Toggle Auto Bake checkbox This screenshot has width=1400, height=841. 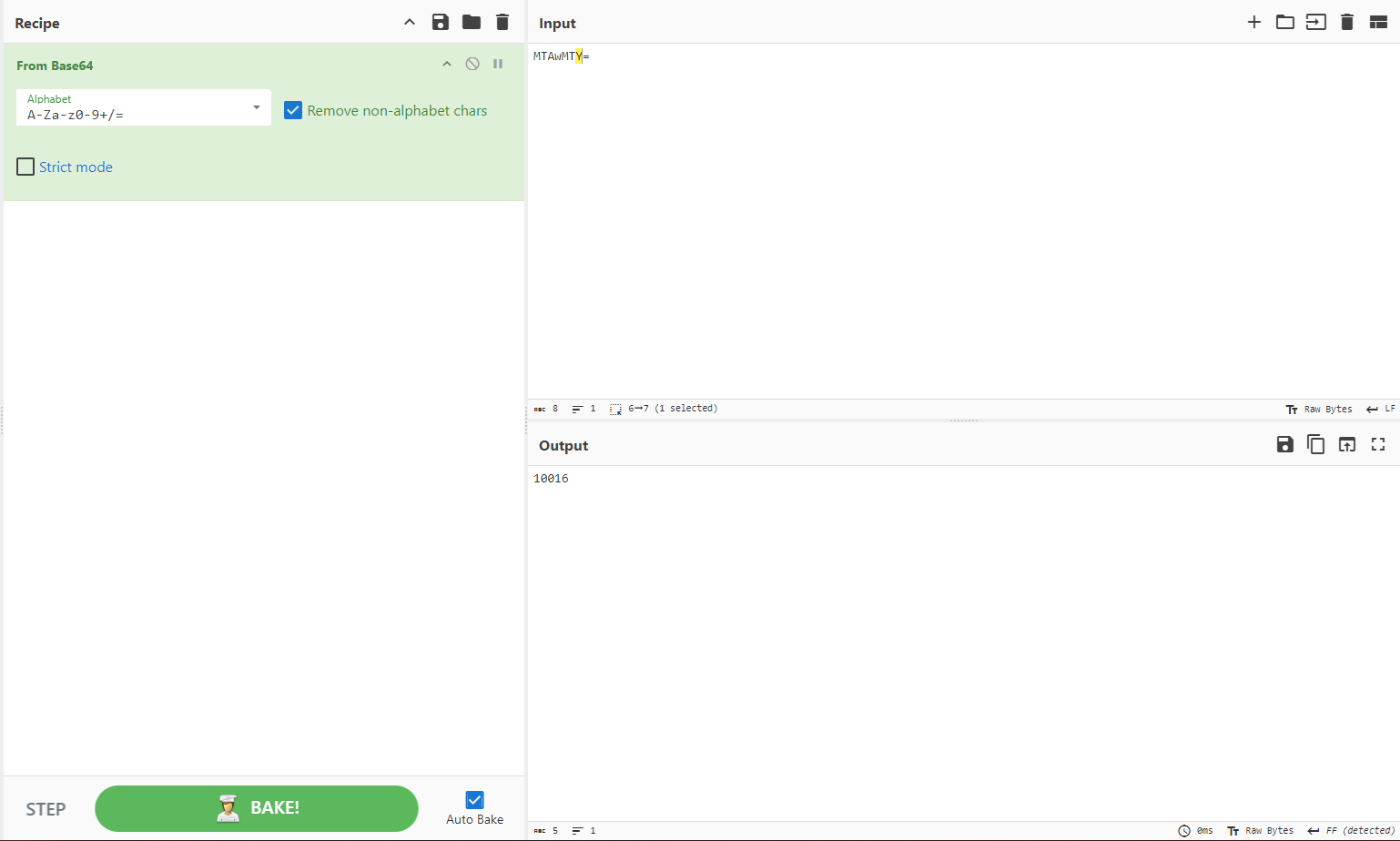point(474,800)
